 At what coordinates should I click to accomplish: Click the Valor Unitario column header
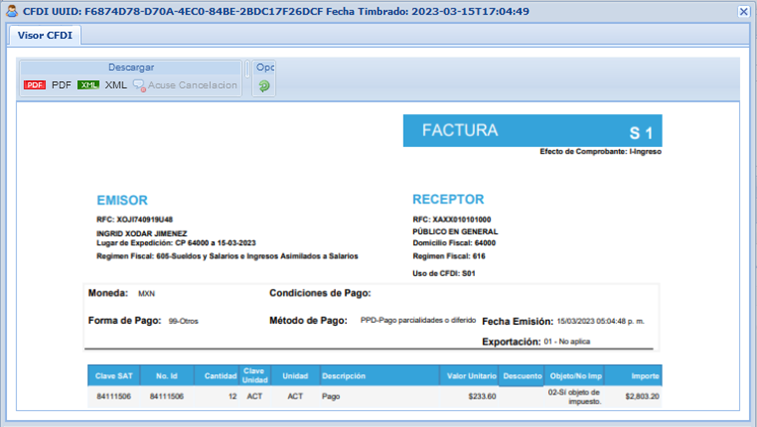coord(471,377)
